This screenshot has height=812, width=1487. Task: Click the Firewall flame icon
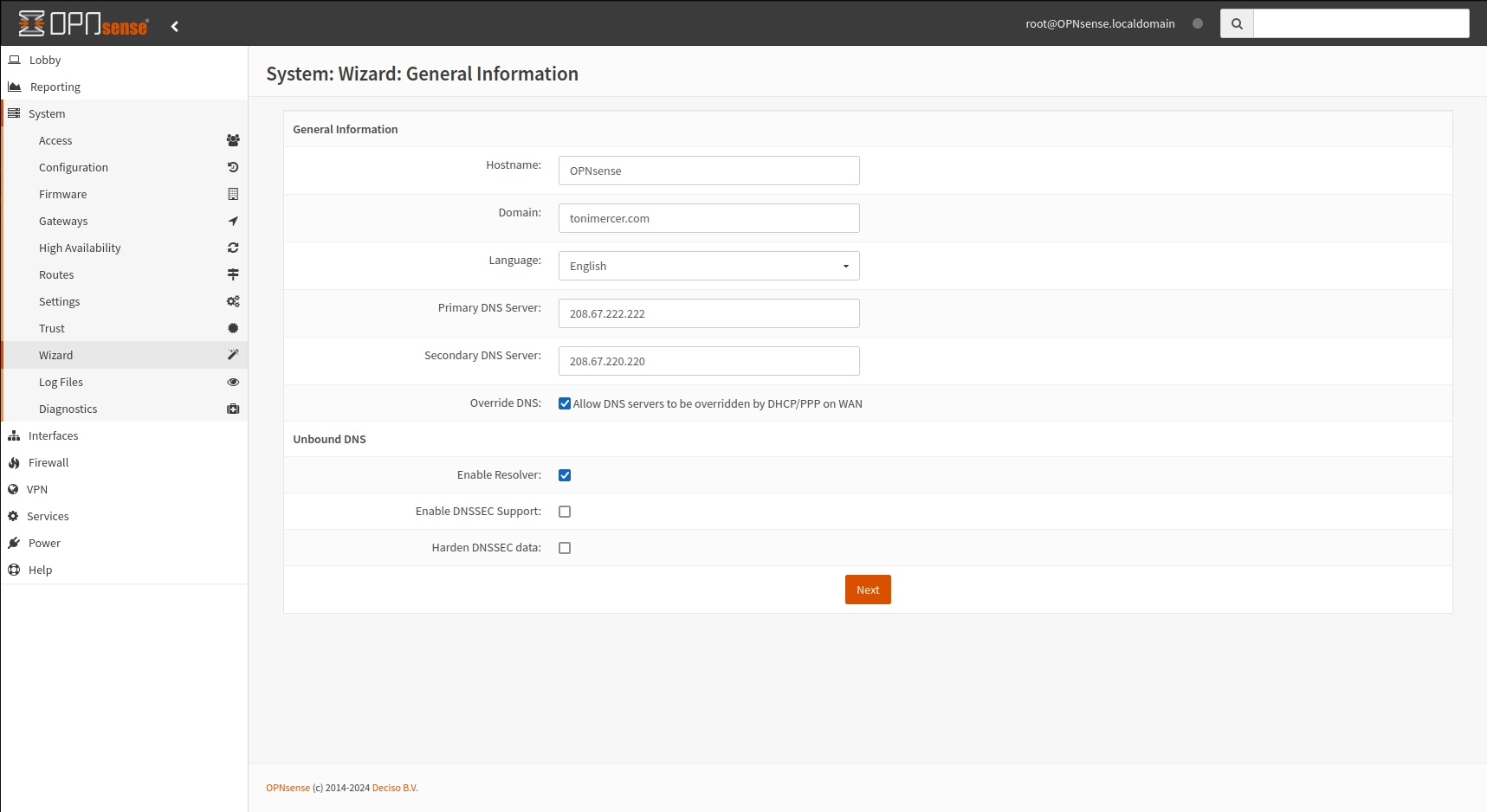pyautogui.click(x=14, y=462)
